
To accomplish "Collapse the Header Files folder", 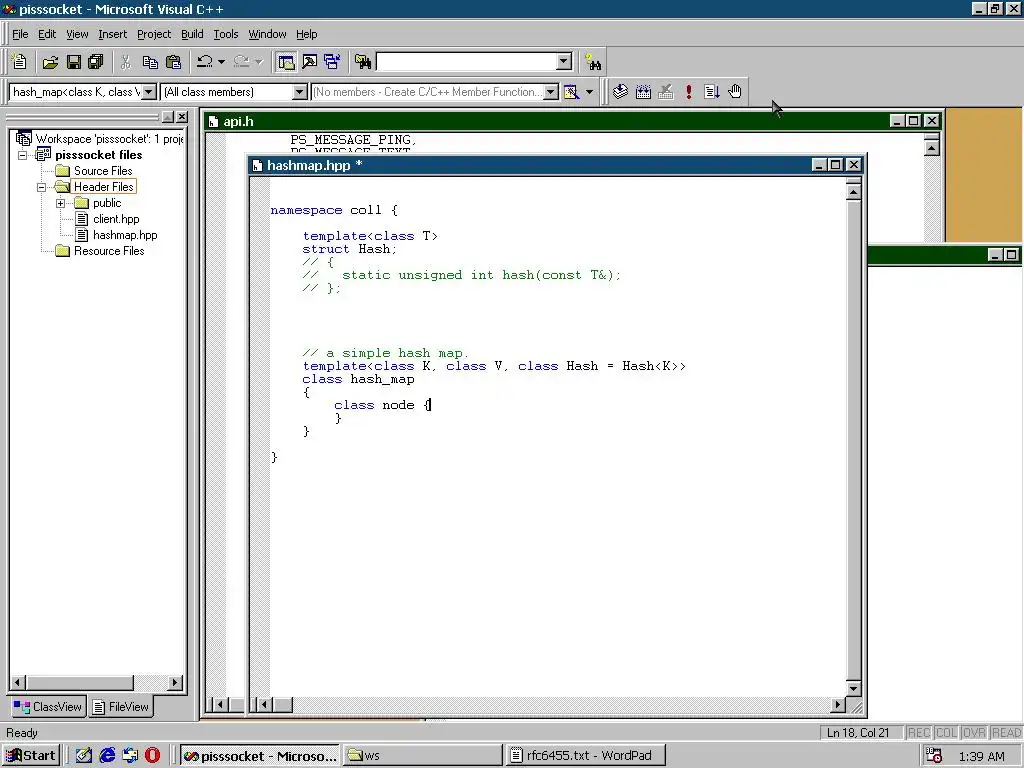I will pos(42,187).
